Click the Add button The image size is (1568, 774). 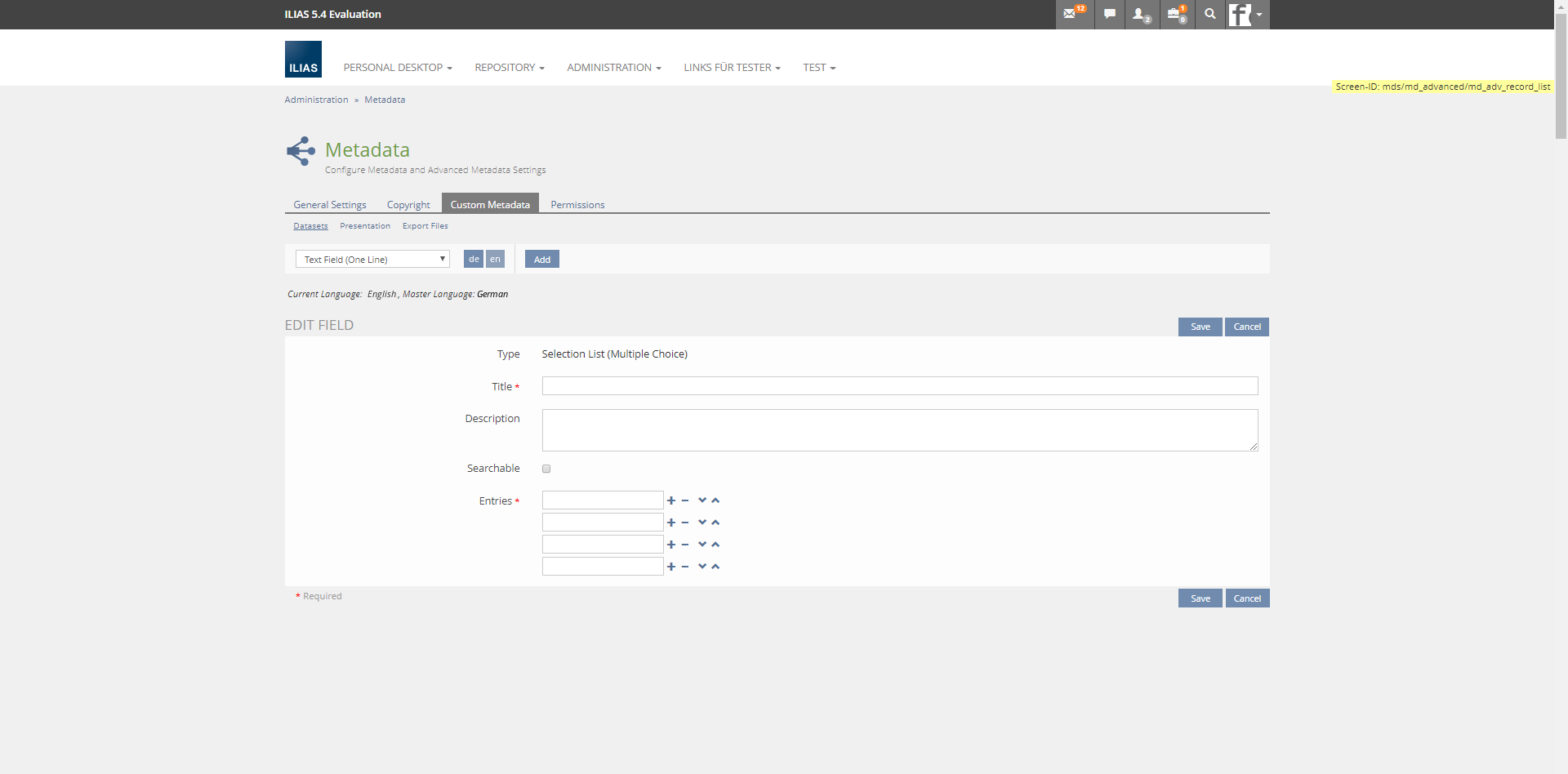[542, 259]
